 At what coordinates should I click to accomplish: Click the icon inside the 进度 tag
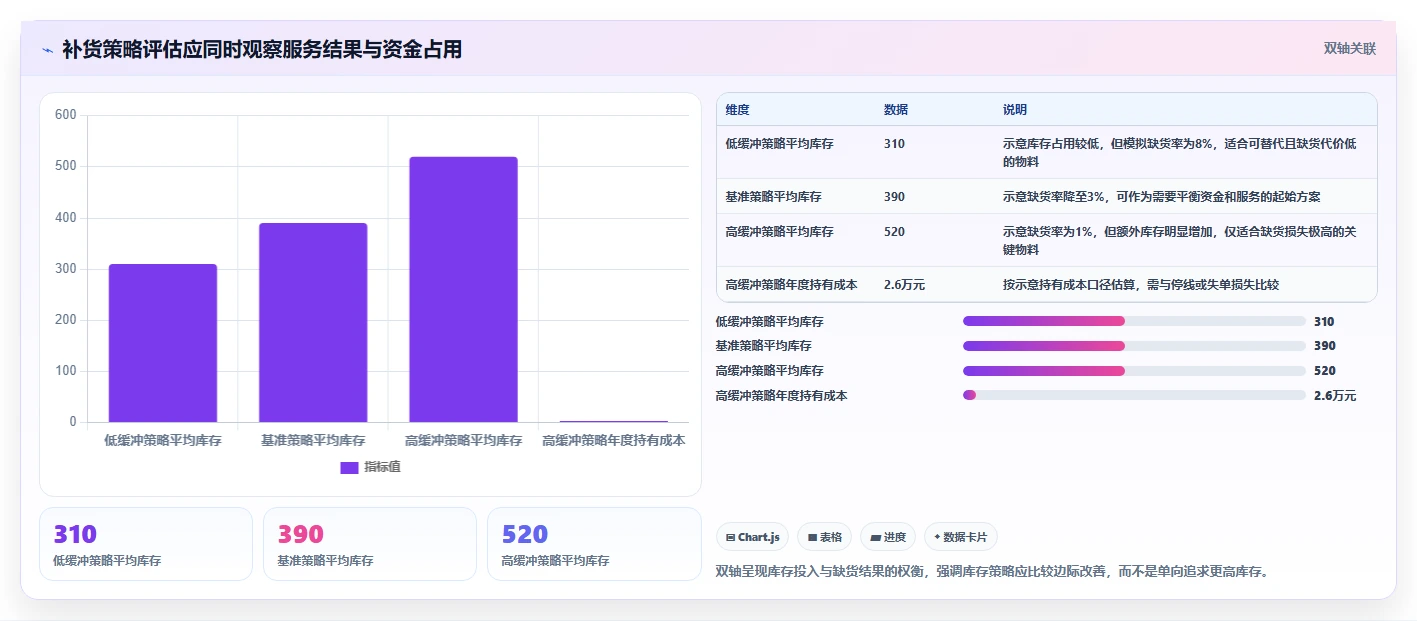point(876,538)
